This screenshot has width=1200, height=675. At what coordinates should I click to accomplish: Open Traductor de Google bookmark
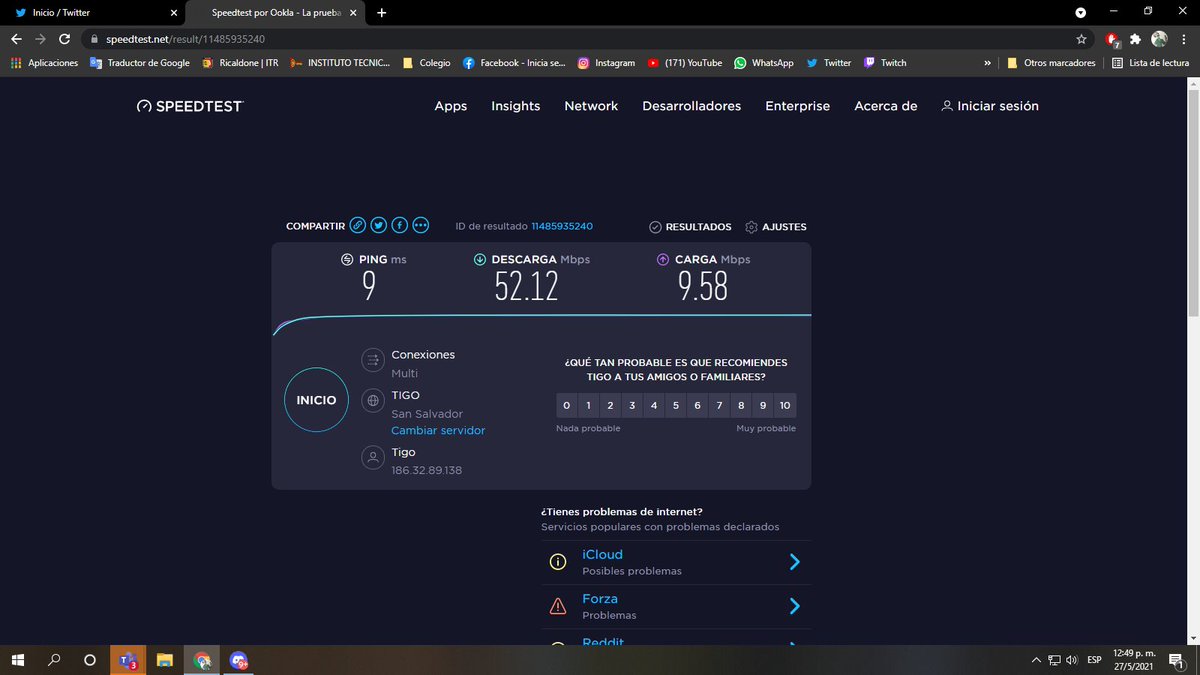[x=140, y=62]
